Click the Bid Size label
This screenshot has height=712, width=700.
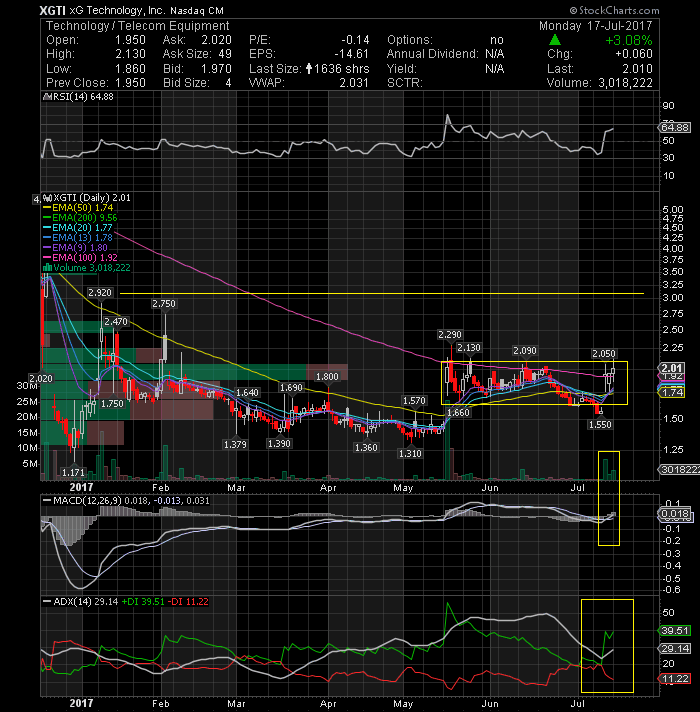pyautogui.click(x=186, y=83)
